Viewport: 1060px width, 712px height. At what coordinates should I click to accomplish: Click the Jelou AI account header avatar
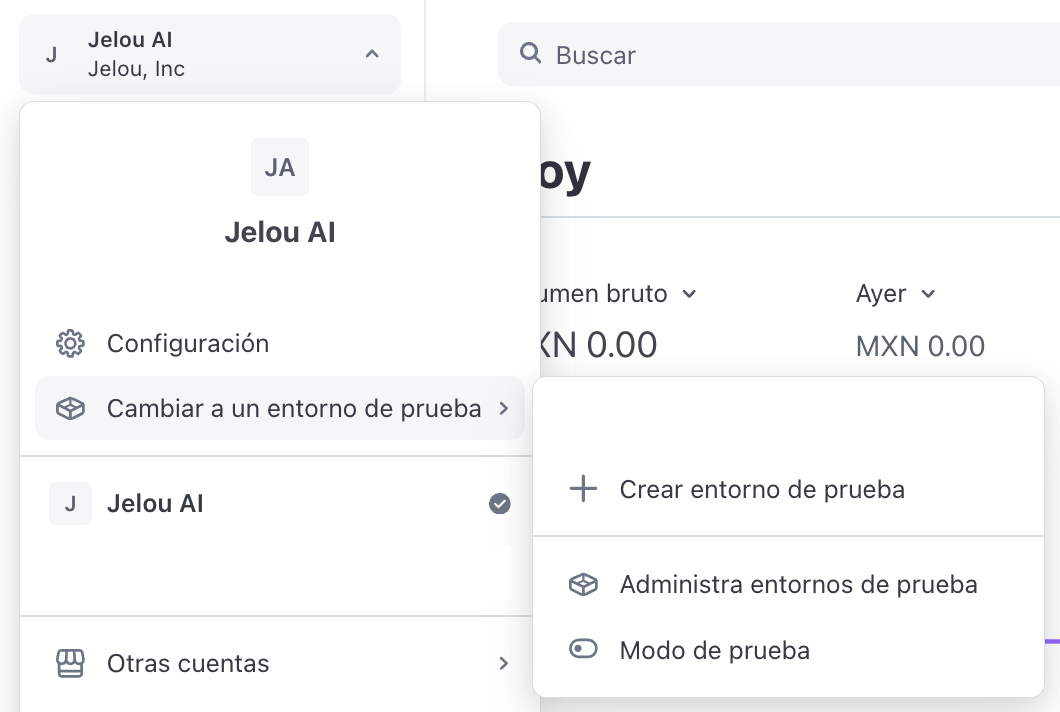click(51, 54)
